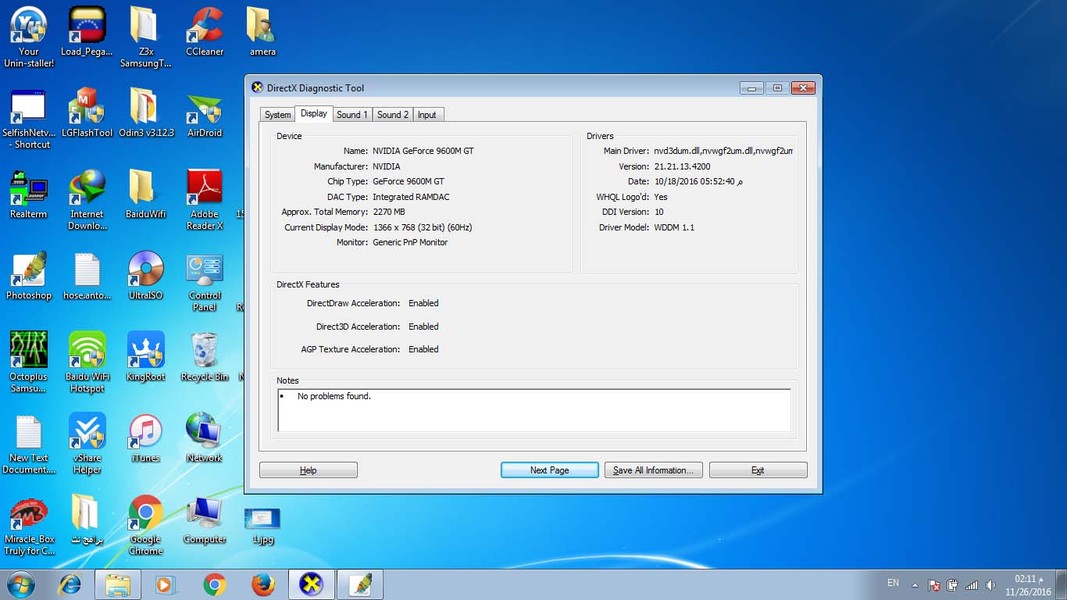
Task: Select the Display tab
Action: click(x=314, y=114)
